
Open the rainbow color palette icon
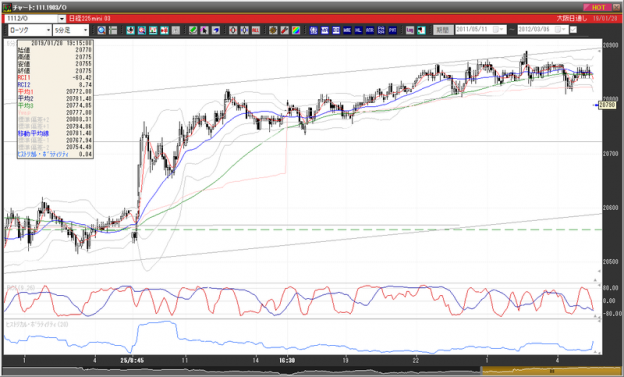pos(296,30)
